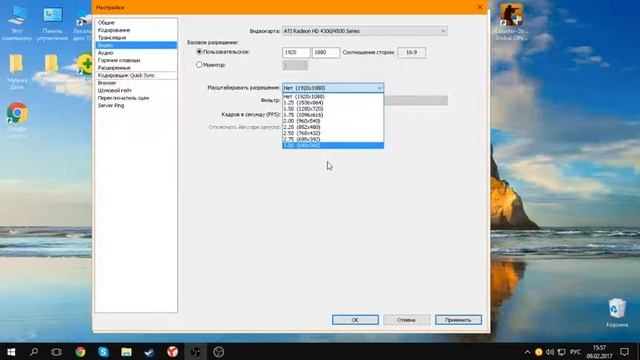The width and height of the screenshot is (640, 360).
Task: Open Yandex Browser from the taskbar
Action: 172,352
